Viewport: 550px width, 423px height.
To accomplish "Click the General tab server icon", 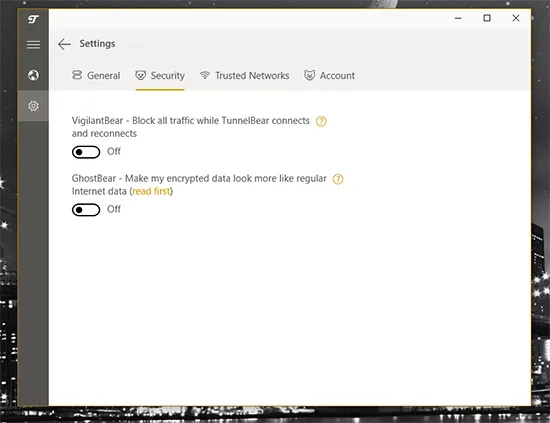I will [x=77, y=75].
